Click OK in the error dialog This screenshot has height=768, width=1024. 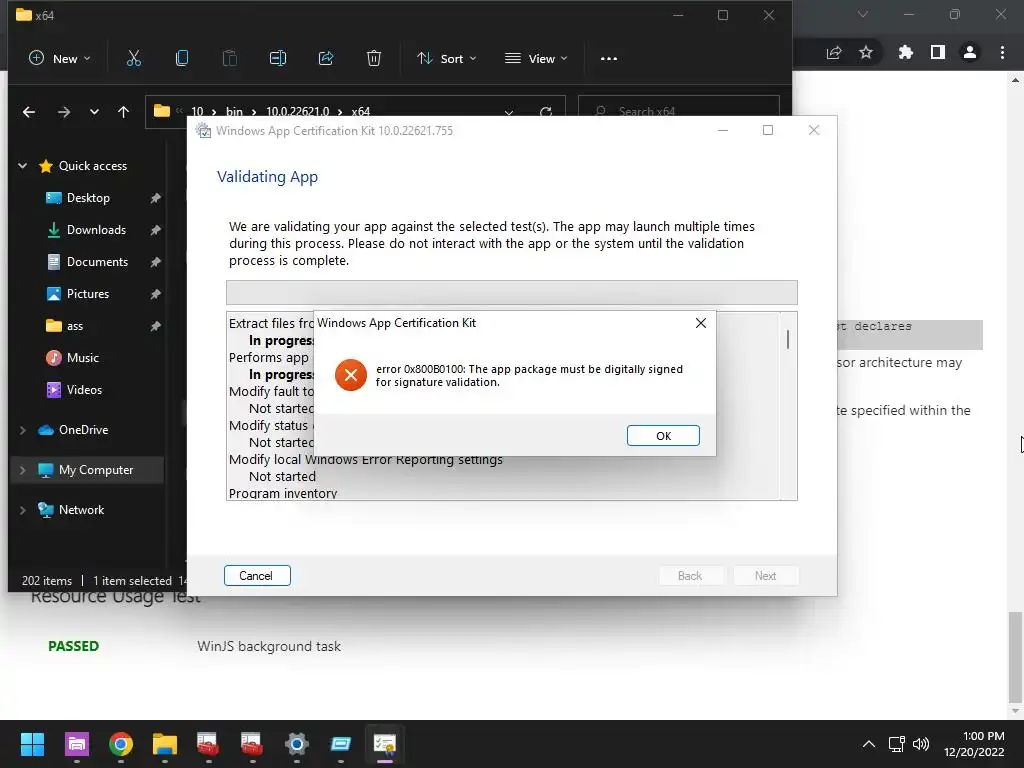pyautogui.click(x=663, y=436)
